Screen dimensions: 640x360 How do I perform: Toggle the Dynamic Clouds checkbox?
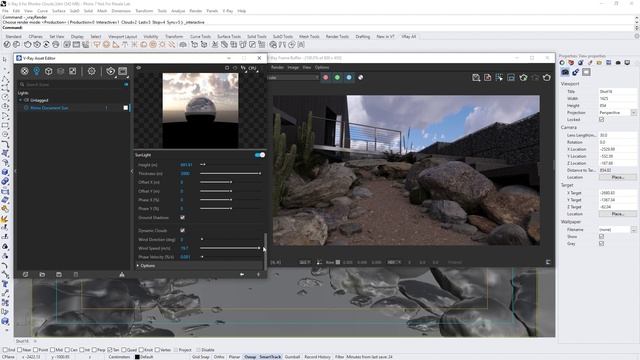tap(182, 231)
